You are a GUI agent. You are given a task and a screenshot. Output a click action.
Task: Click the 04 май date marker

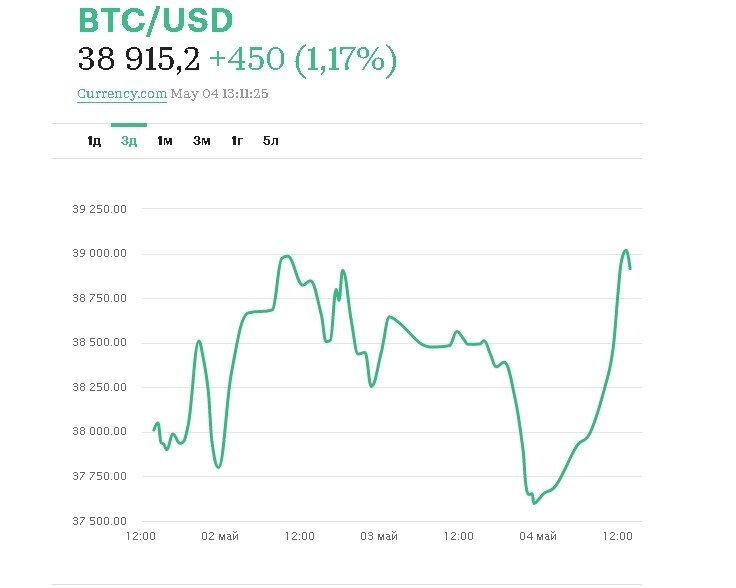[x=539, y=537]
